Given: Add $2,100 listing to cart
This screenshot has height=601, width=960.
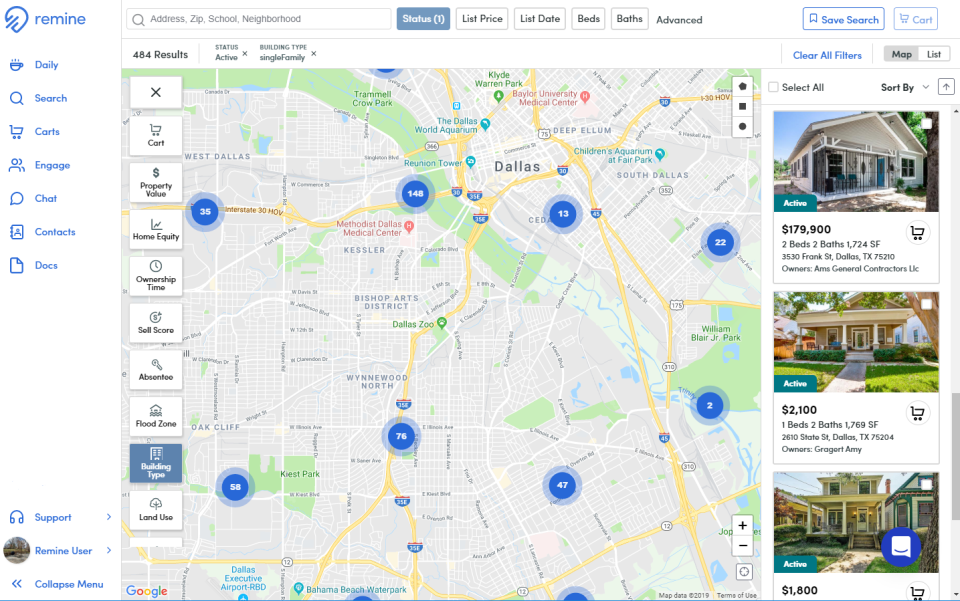Looking at the screenshot, I should 917,413.
